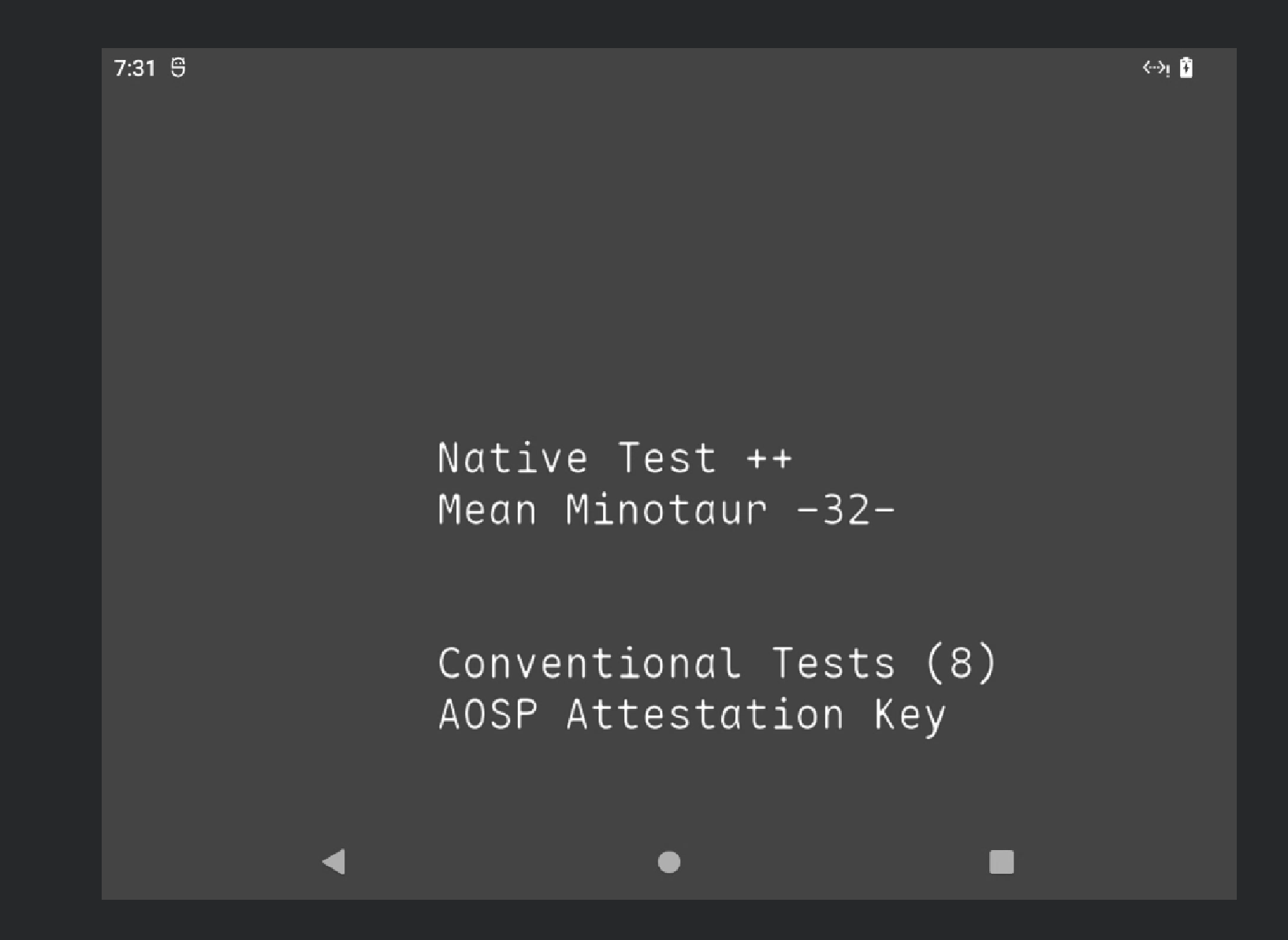The height and width of the screenshot is (940, 1288).
Task: Click the "(8)" count after Conventional Tests
Action: tap(961, 663)
